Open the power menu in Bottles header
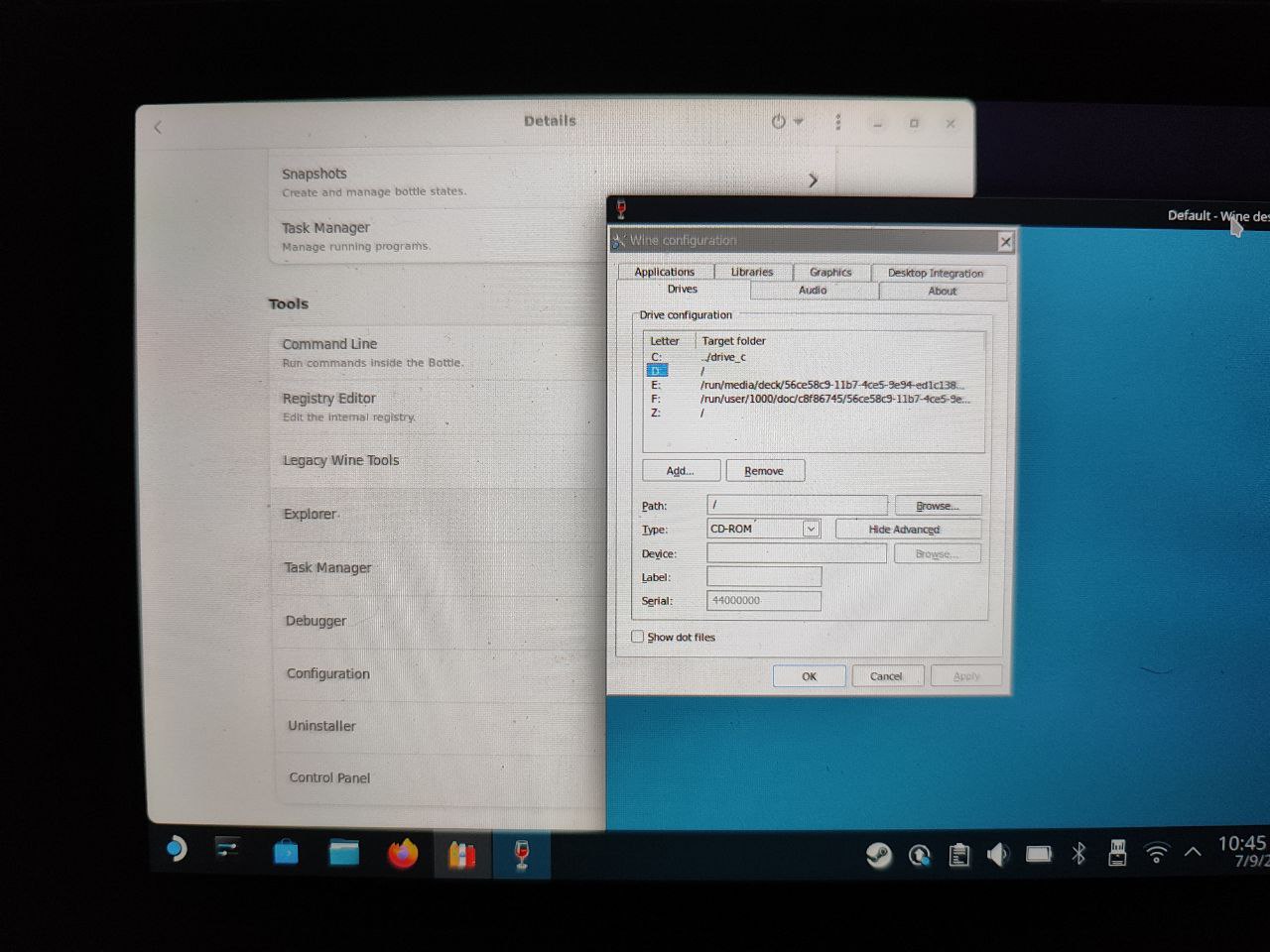 [x=787, y=122]
